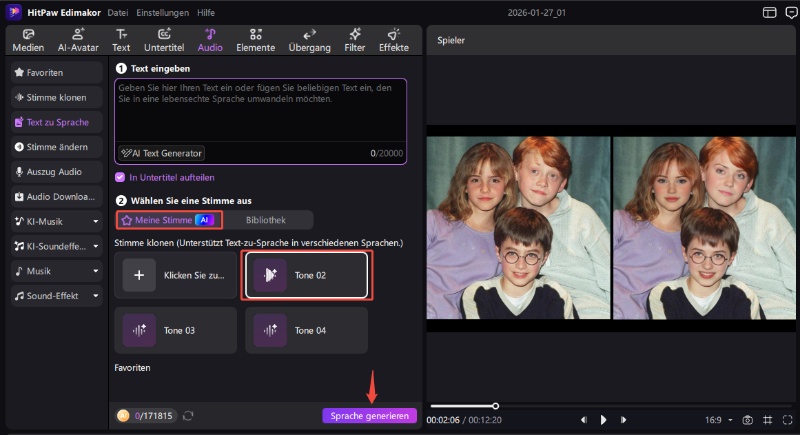This screenshot has height=435, width=800.
Task: Expand the Sound-Effekt dropdown arrow
Action: pyautogui.click(x=95, y=296)
